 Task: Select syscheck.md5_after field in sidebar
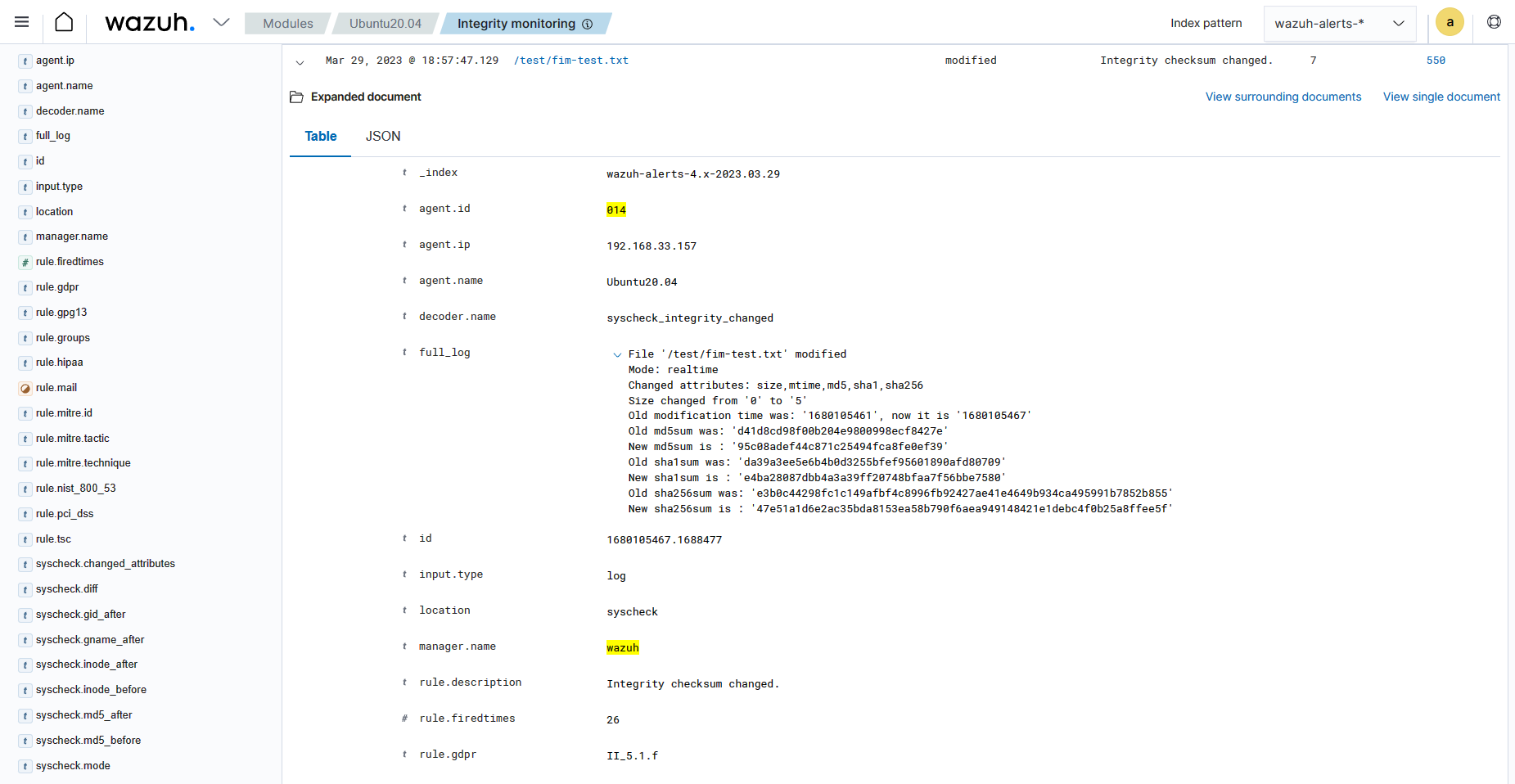(x=83, y=715)
